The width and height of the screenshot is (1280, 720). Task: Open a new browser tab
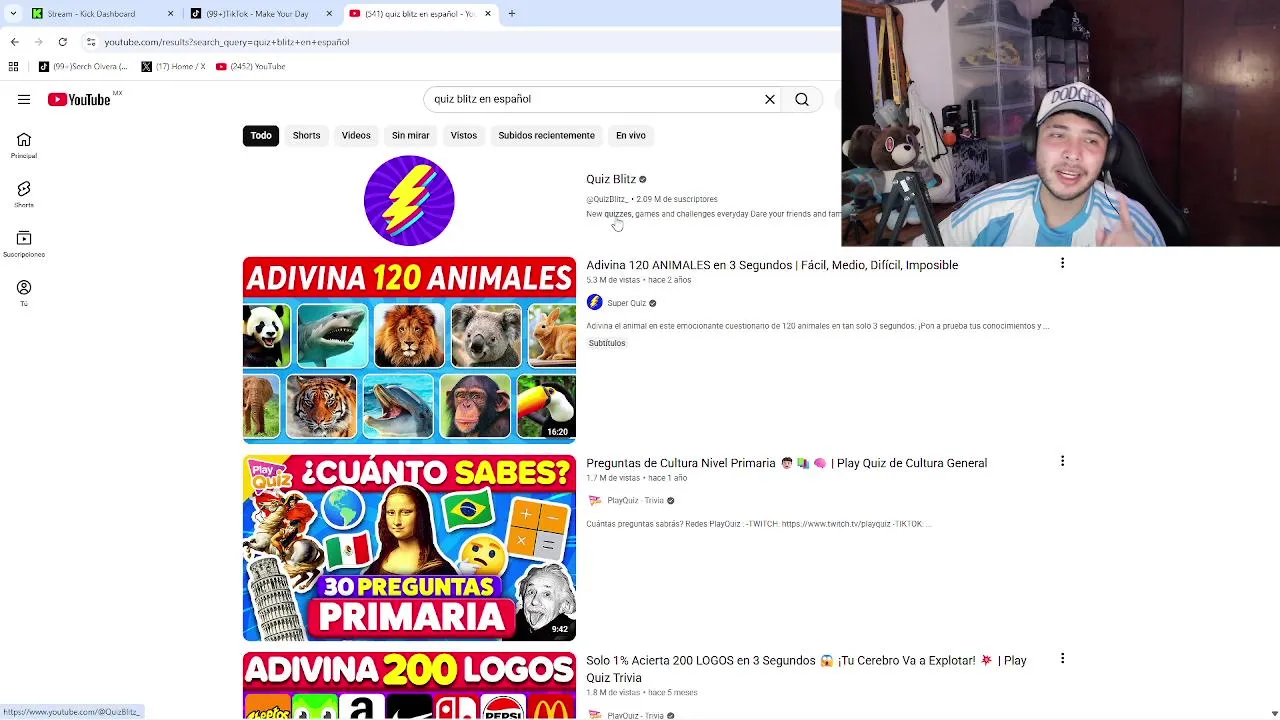(x=512, y=14)
